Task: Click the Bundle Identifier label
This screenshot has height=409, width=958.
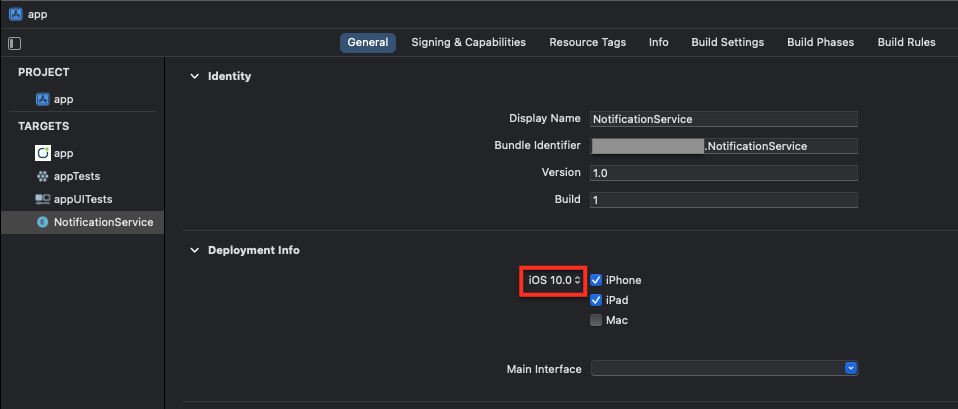Action: point(538,146)
